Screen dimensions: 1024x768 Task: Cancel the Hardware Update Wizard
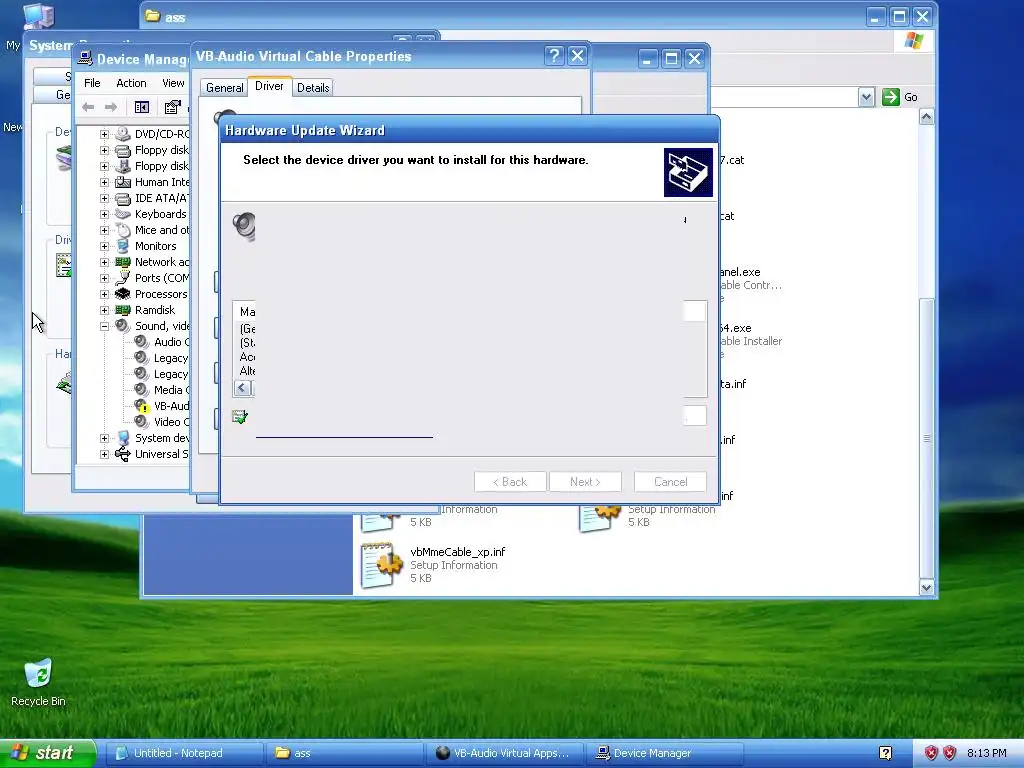point(670,482)
